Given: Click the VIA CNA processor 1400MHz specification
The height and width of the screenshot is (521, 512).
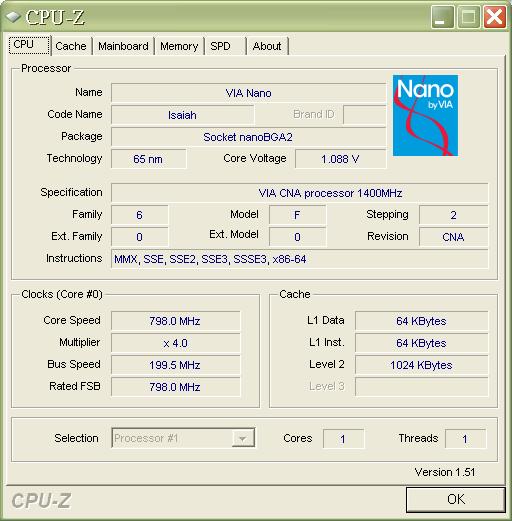Looking at the screenshot, I should pyautogui.click(x=300, y=193).
